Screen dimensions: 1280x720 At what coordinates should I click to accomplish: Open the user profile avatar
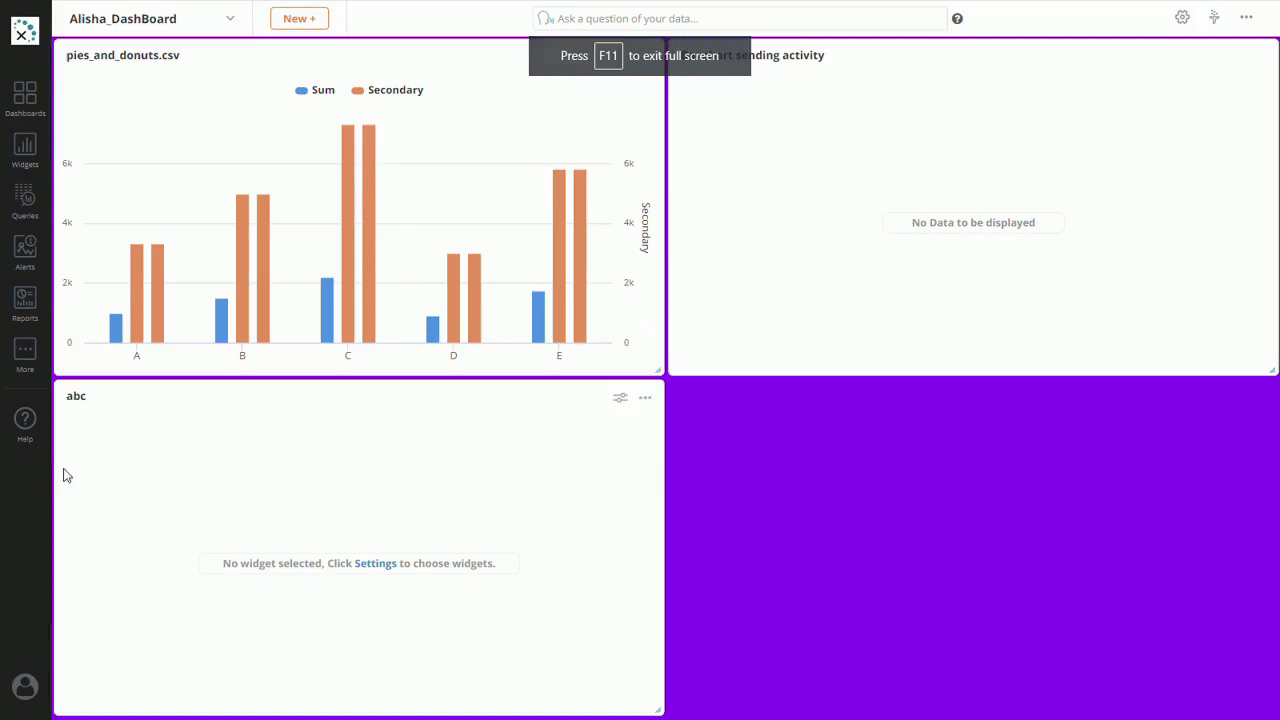pyautogui.click(x=25, y=687)
